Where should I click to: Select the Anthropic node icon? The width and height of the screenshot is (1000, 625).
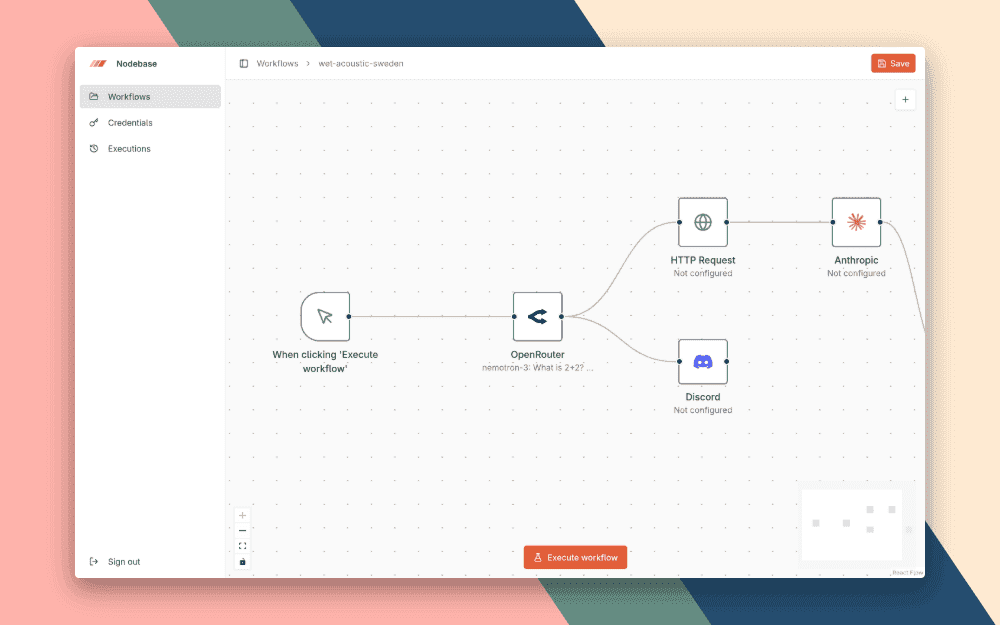(x=857, y=222)
